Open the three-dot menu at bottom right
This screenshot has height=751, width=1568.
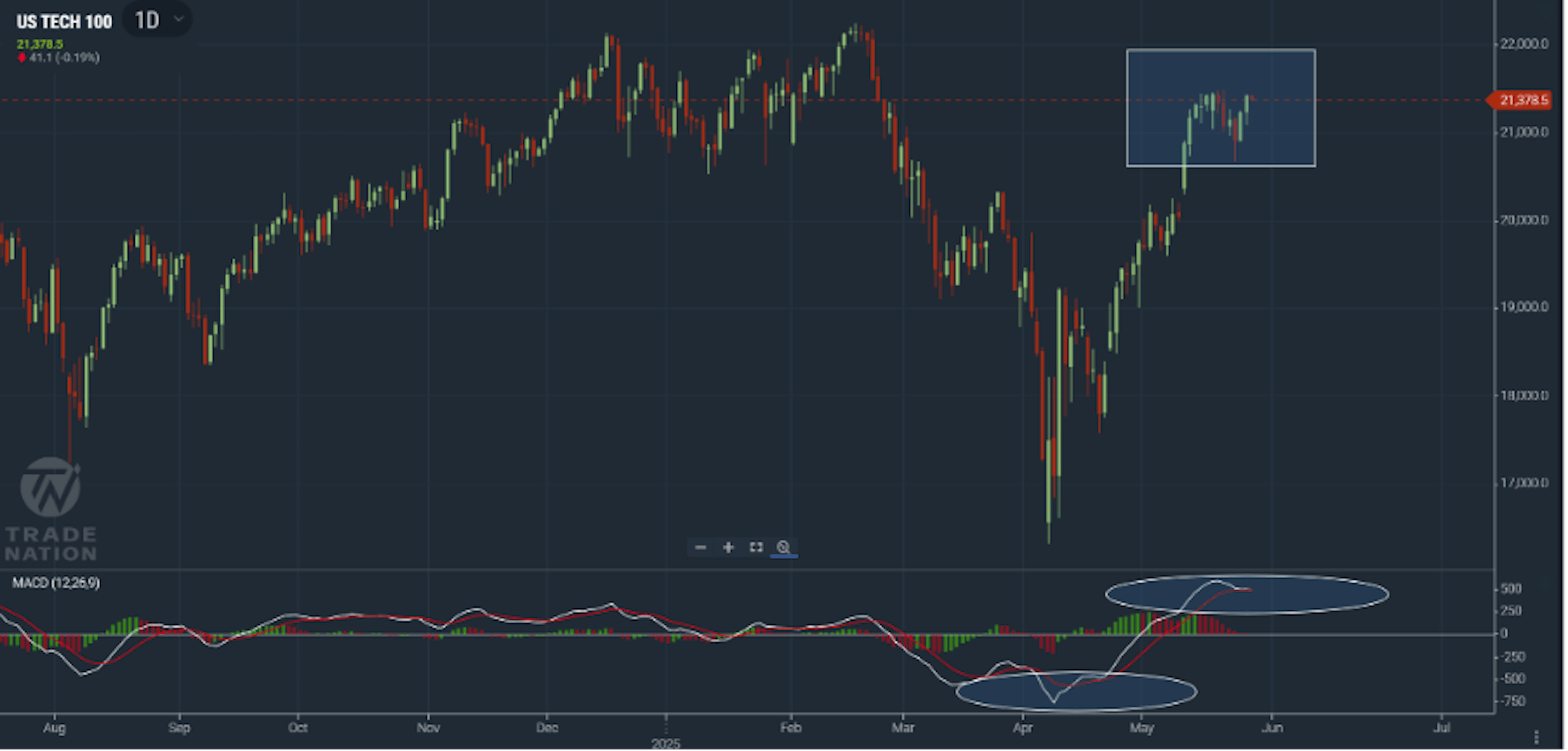[x=1536, y=737]
